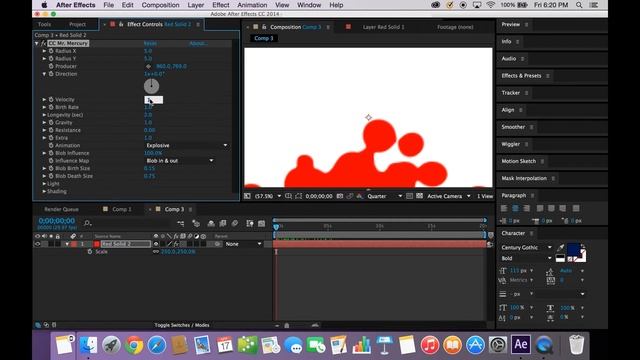Open Finder from the dock
The image size is (640, 360).
[88, 345]
